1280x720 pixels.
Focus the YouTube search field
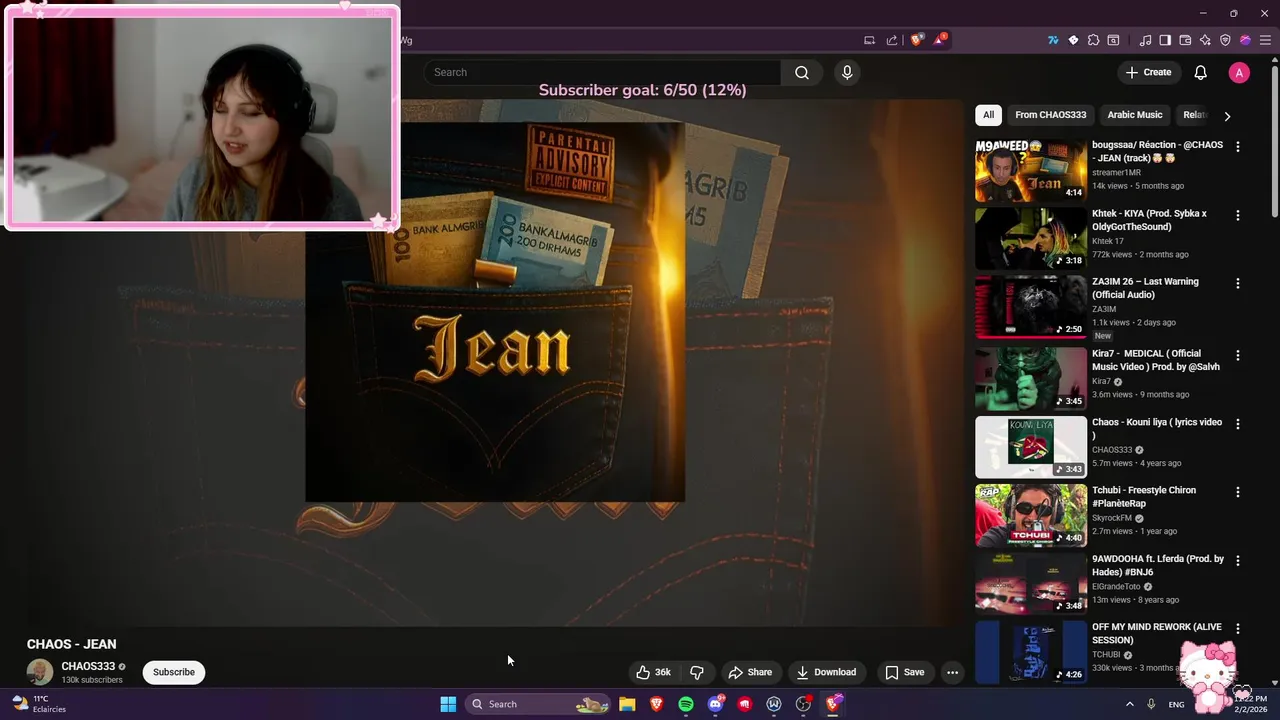[x=602, y=72]
